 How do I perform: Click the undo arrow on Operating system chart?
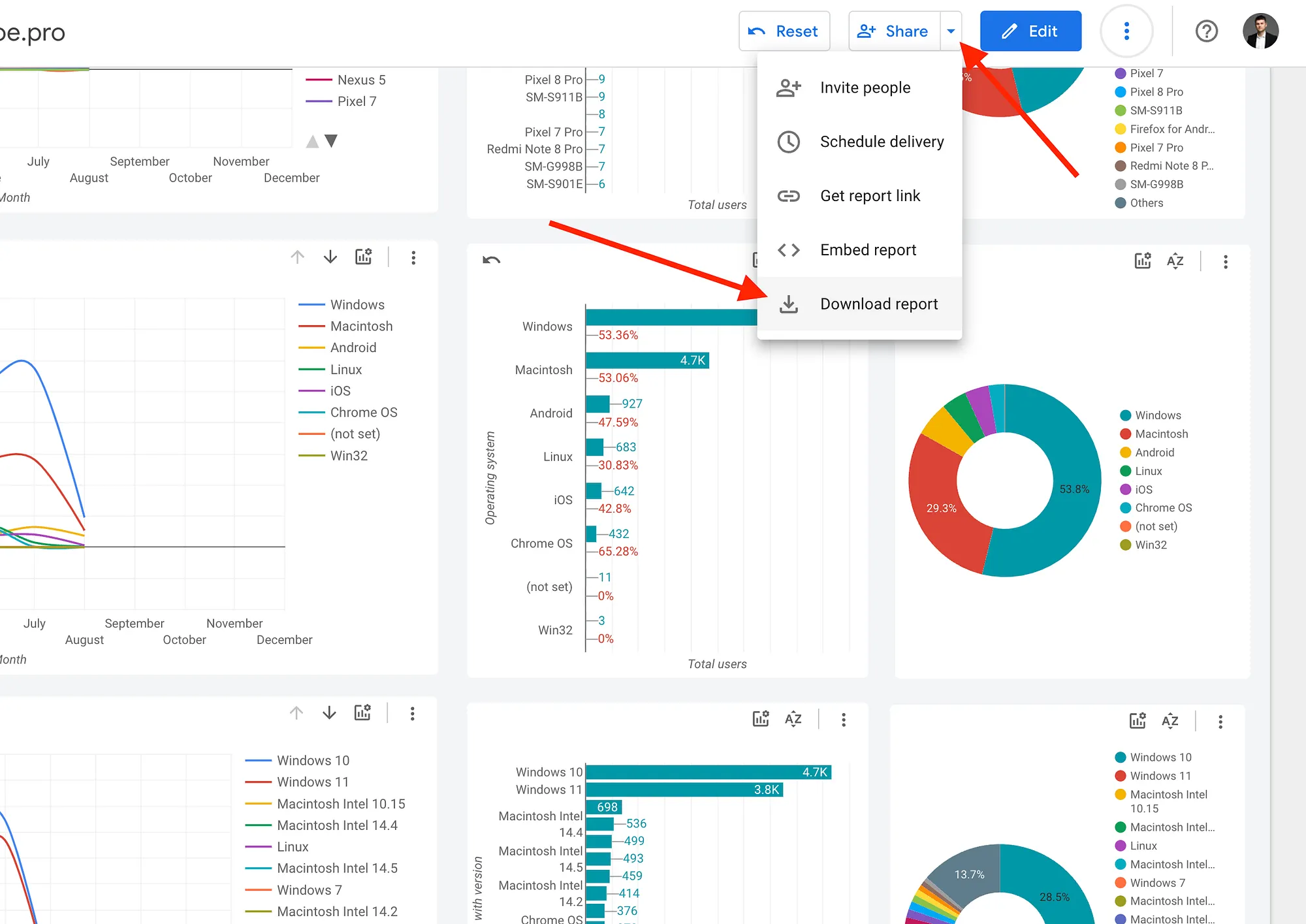(491, 260)
